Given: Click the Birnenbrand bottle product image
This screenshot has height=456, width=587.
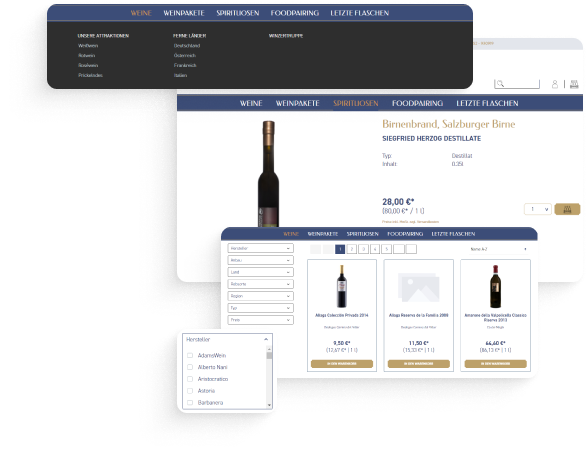Looking at the screenshot, I should click(268, 173).
